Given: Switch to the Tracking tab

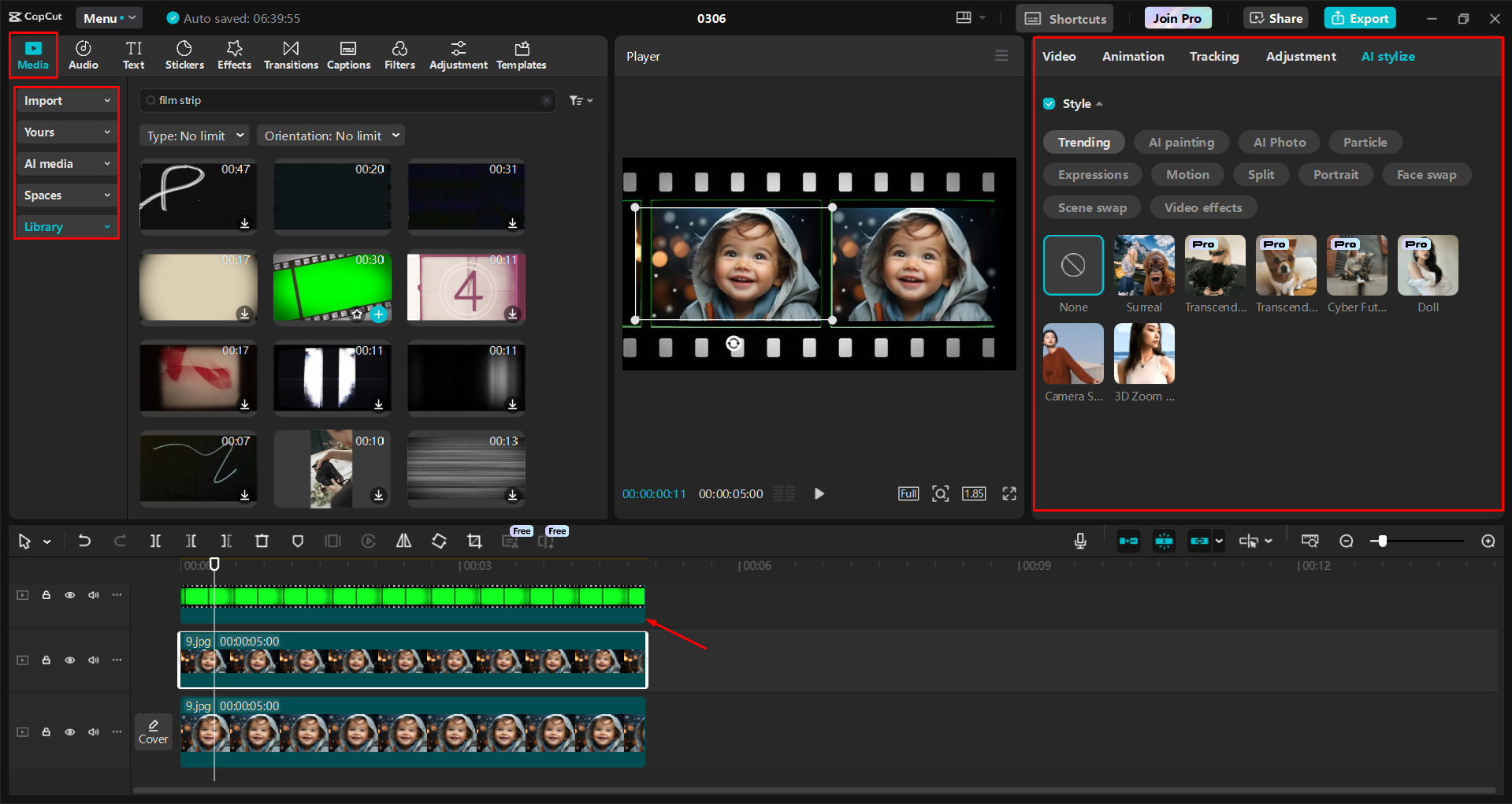Looking at the screenshot, I should [1213, 56].
